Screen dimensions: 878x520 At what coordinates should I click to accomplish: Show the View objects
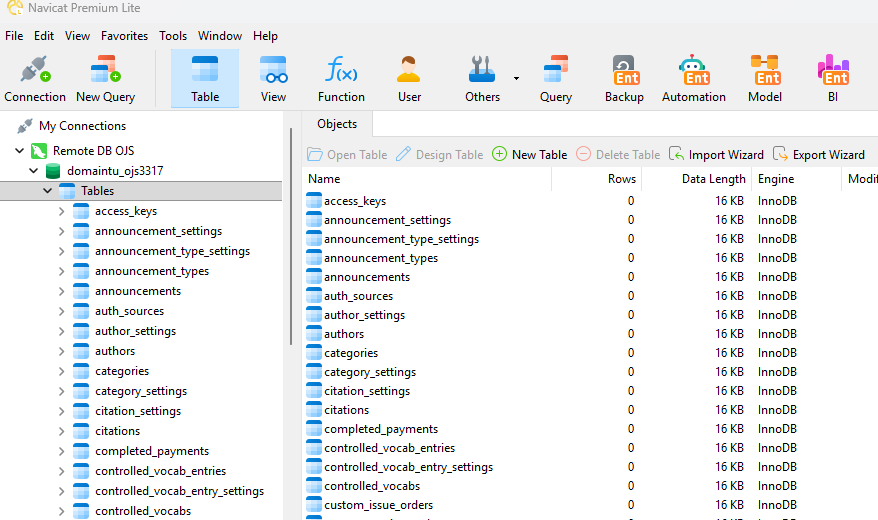pyautogui.click(x=273, y=79)
